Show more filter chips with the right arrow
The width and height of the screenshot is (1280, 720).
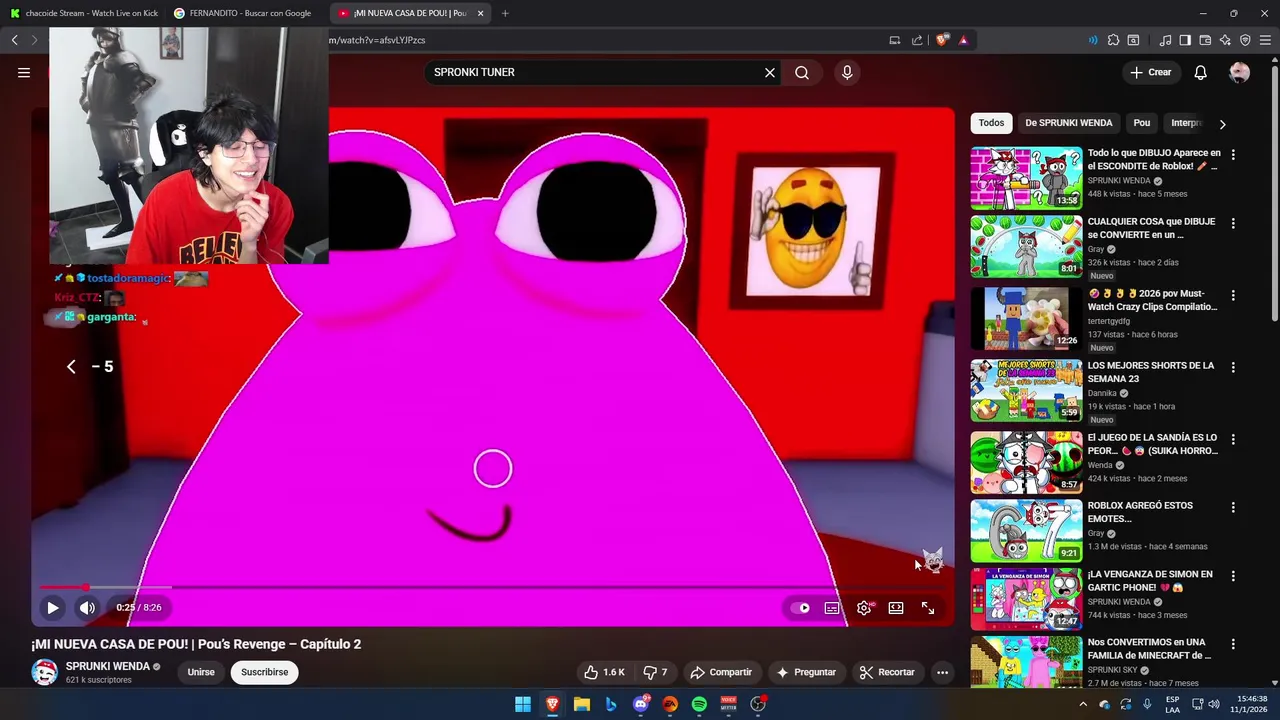point(1222,124)
